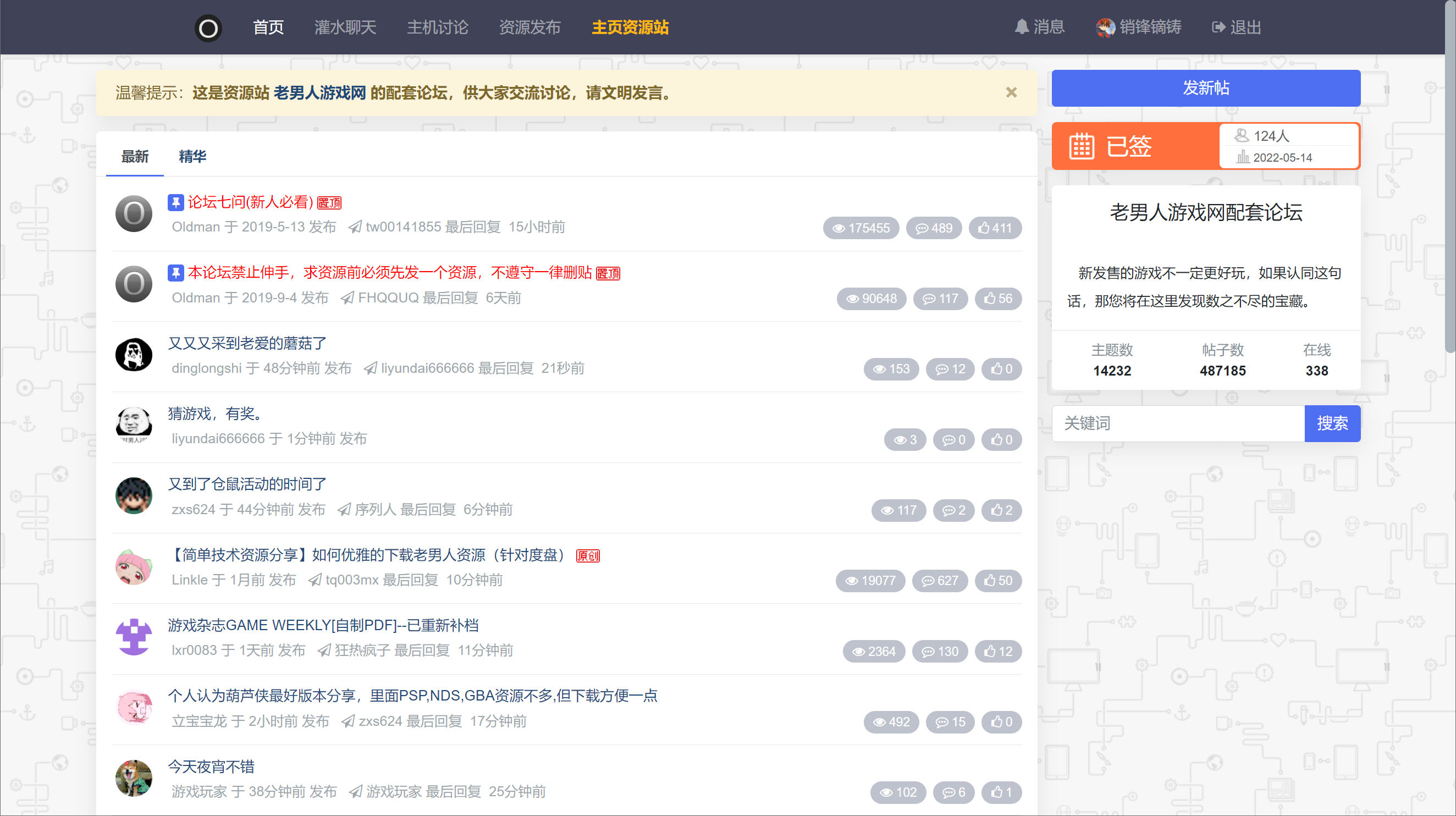1456x816 pixels.
Task: Click 130 replies badge on GAME WEEKLY
Action: [940, 651]
